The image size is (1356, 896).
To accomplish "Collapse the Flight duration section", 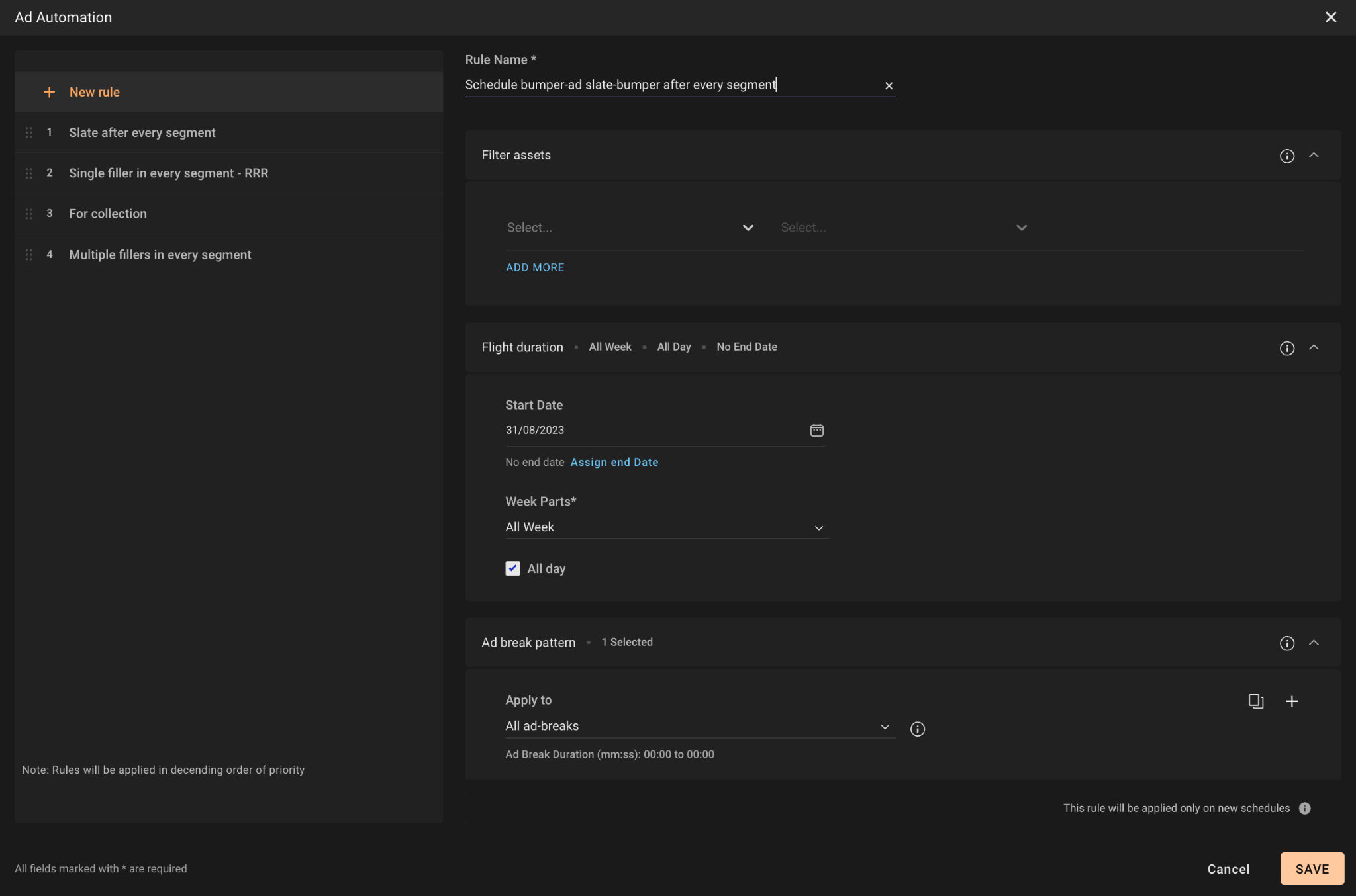I will coord(1314,347).
